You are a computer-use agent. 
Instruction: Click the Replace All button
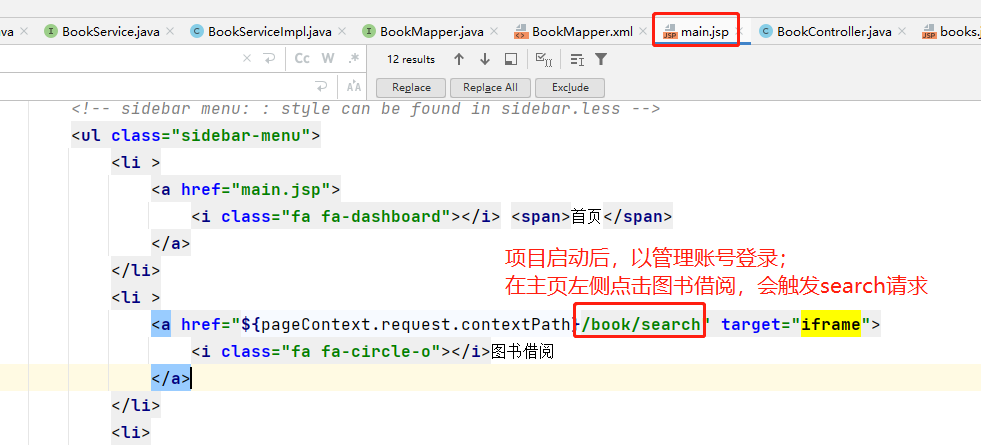point(490,88)
